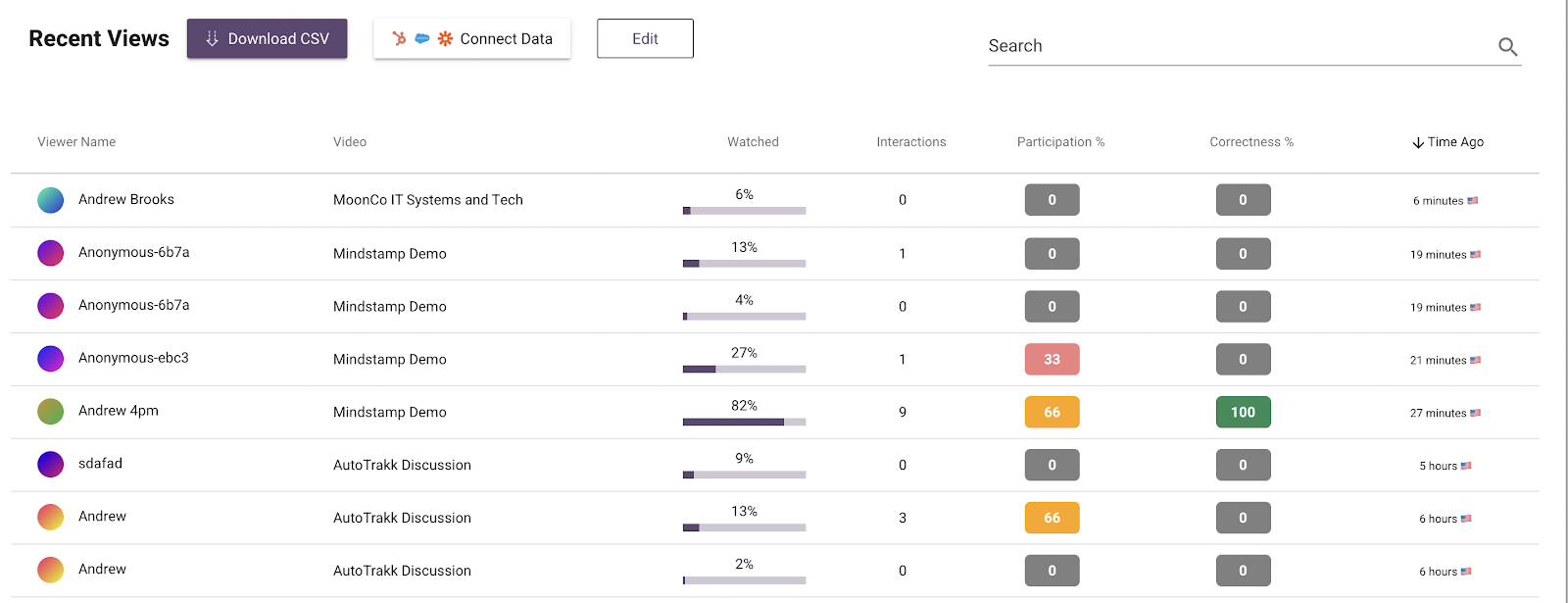Click the green 100 correctness badge
Image resolution: width=1568 pixels, height=603 pixels.
[1243, 413]
